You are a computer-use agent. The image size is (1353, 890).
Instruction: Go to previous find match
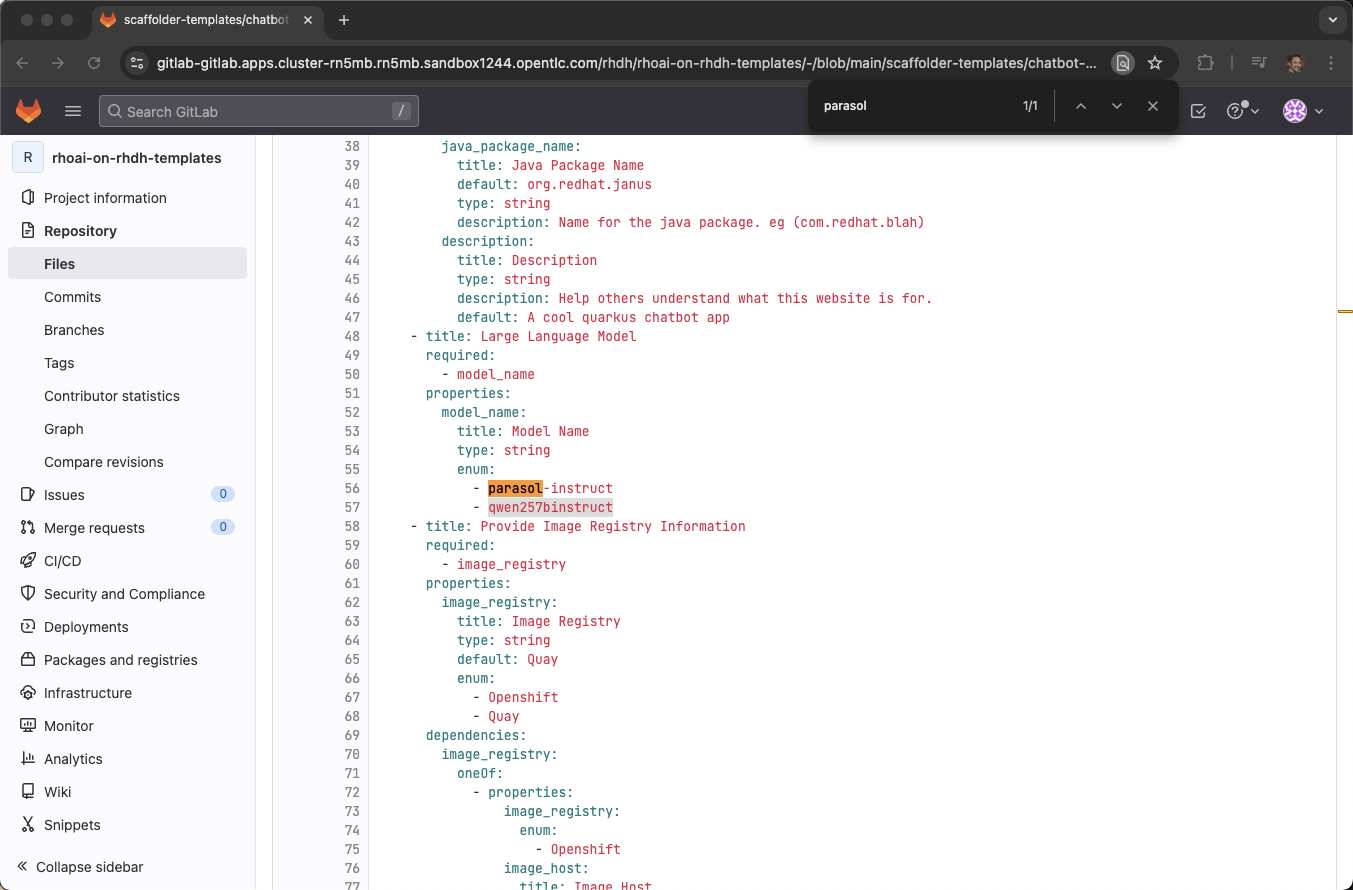point(1080,106)
